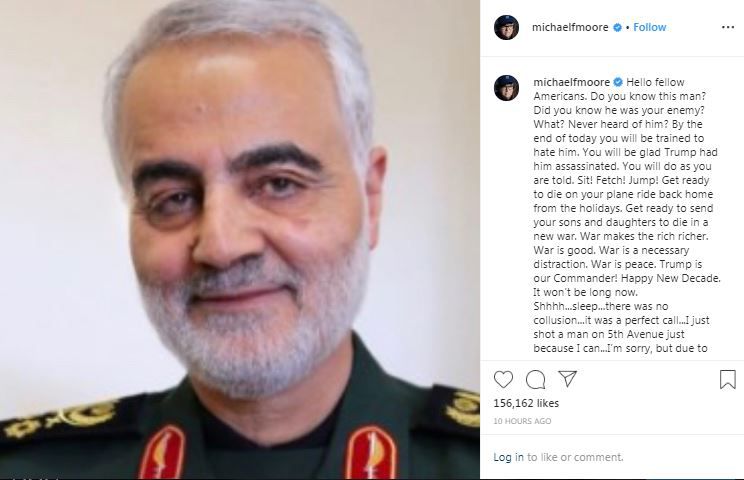The height and width of the screenshot is (480, 744).
Task: Open michaelfmoore profile from the header username
Action: point(570,28)
